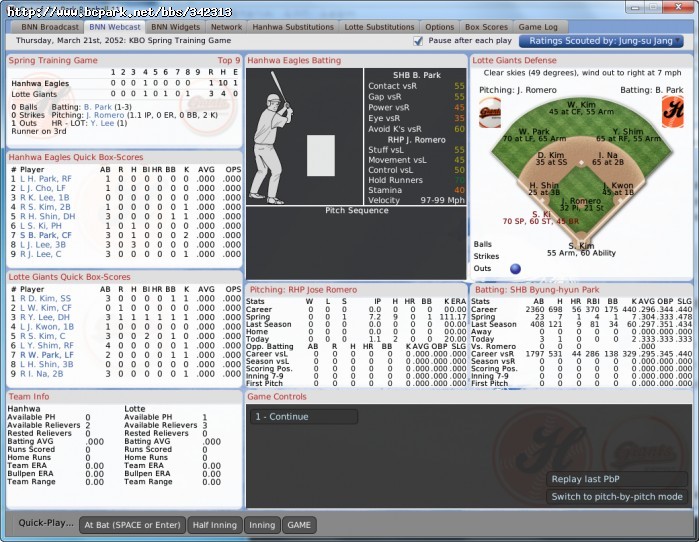Click J. Kwon first baseman on field
Viewport: 700px width, 542px height.
[618, 189]
